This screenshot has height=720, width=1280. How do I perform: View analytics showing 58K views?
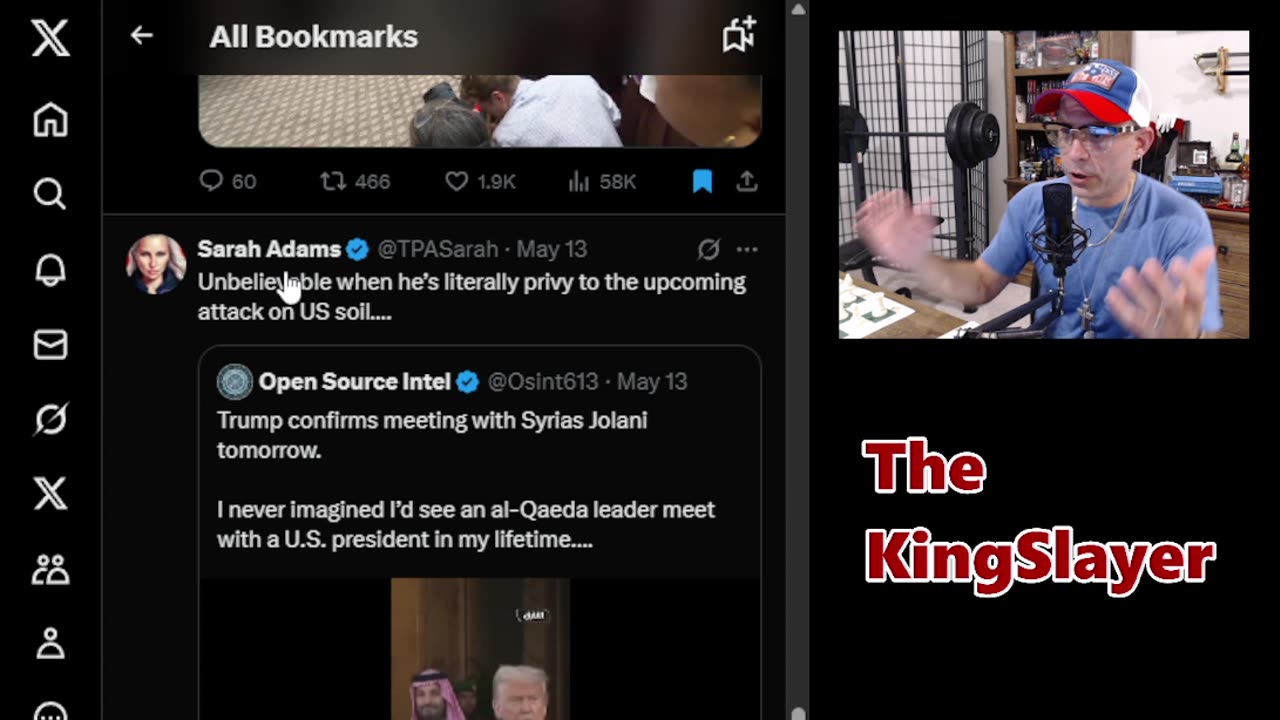point(602,181)
